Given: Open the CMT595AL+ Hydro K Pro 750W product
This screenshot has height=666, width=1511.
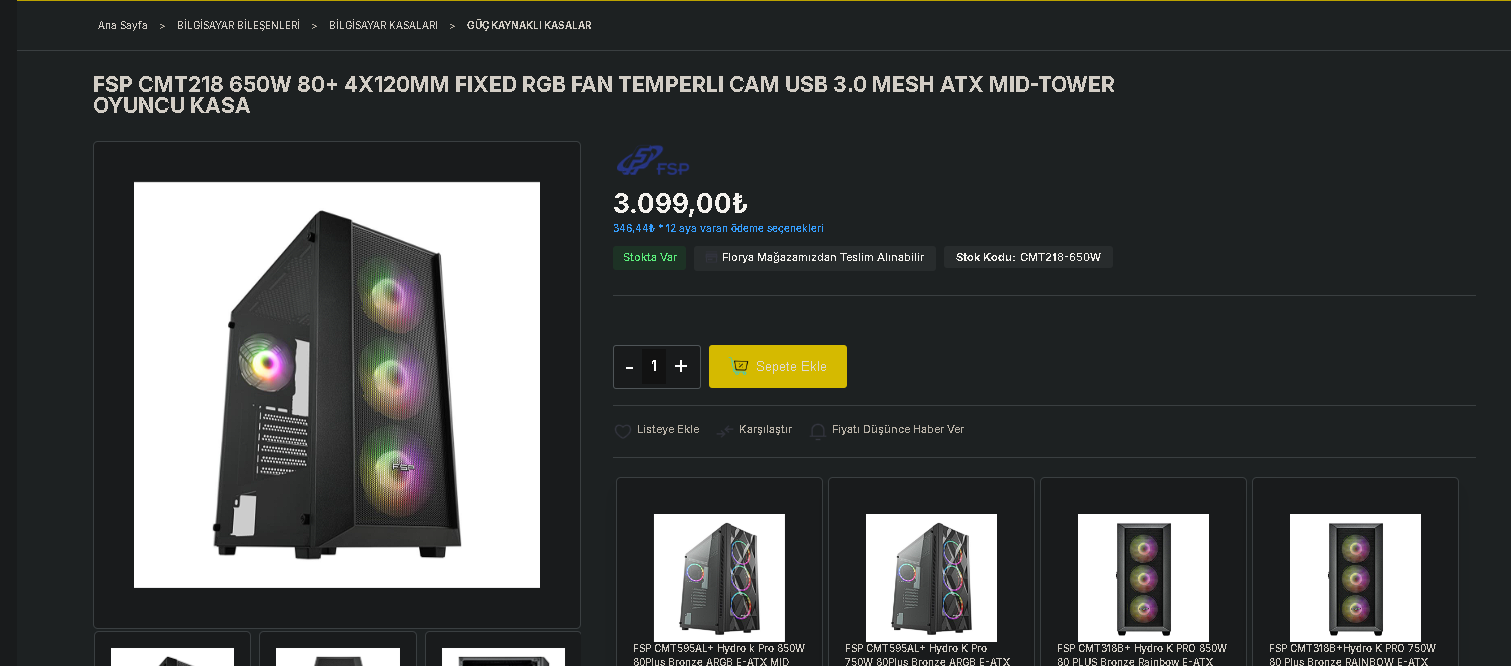Looking at the screenshot, I should [x=931, y=572].
